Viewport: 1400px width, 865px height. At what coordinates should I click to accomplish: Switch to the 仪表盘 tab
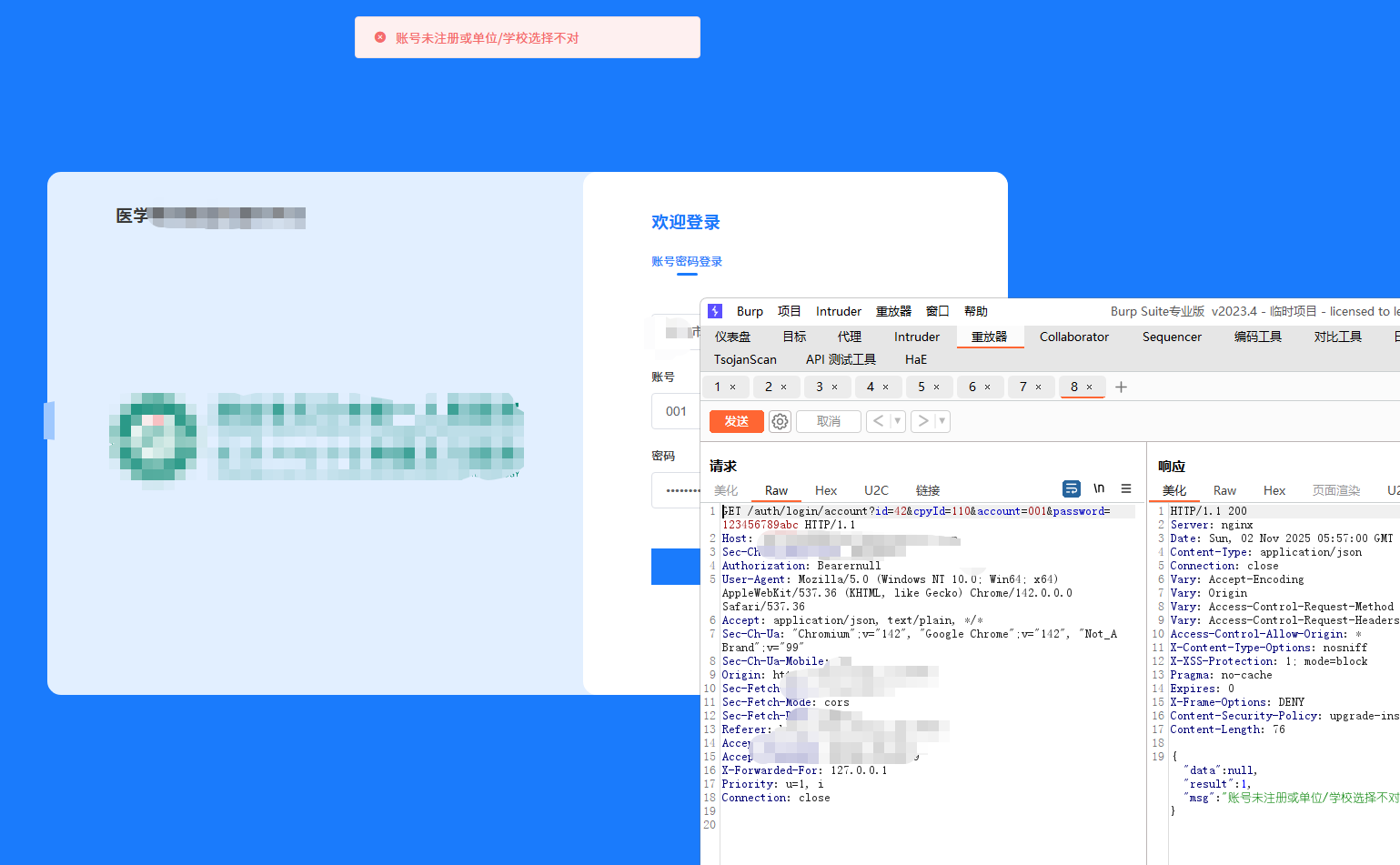pyautogui.click(x=732, y=337)
